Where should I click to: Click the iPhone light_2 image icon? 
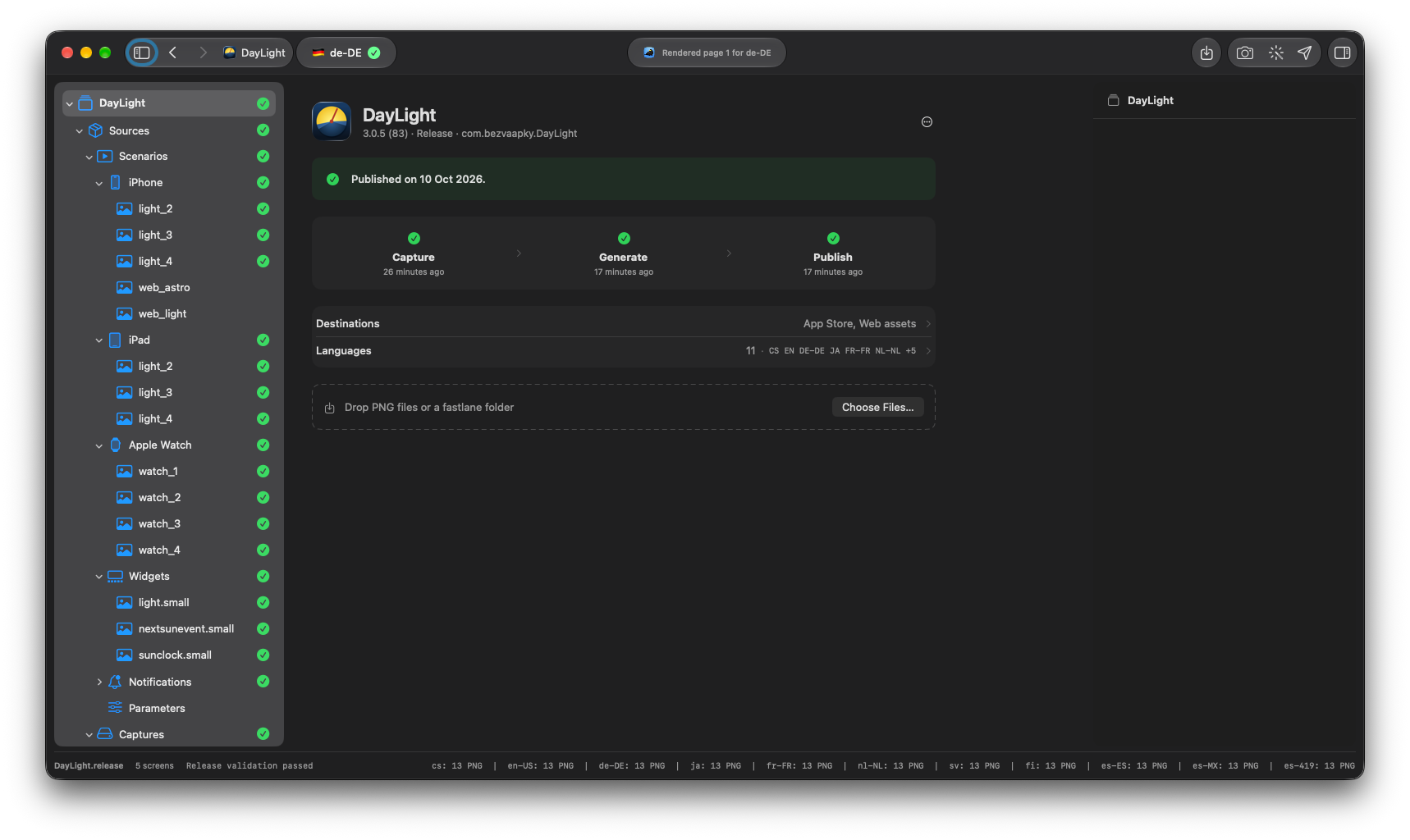point(124,208)
